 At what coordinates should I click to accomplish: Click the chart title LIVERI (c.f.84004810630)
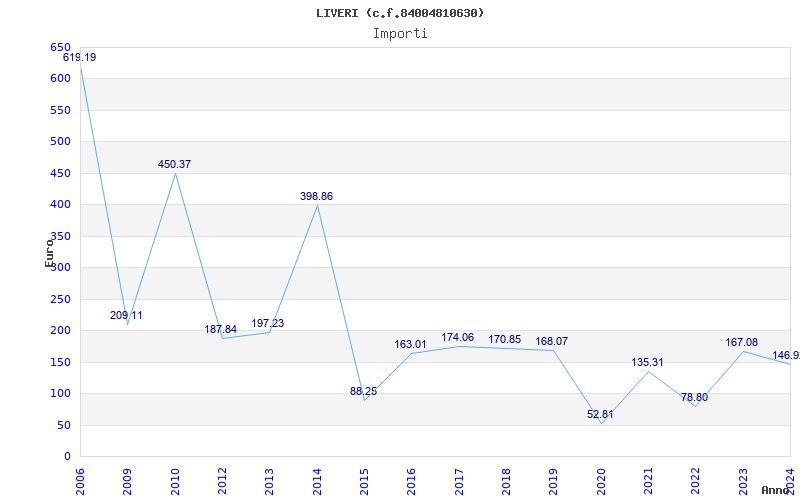[400, 13]
